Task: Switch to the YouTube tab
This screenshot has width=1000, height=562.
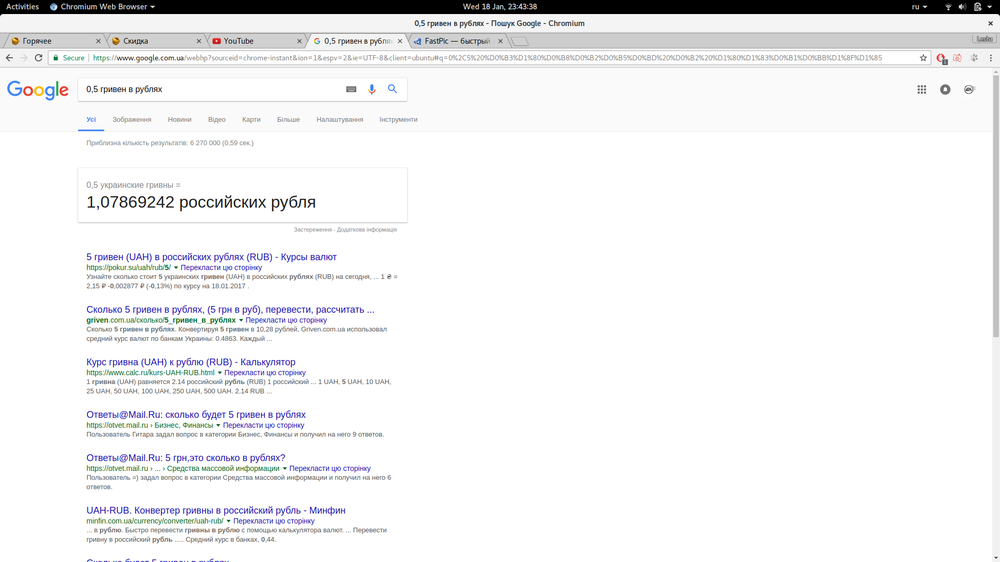Action: click(x=253, y=41)
